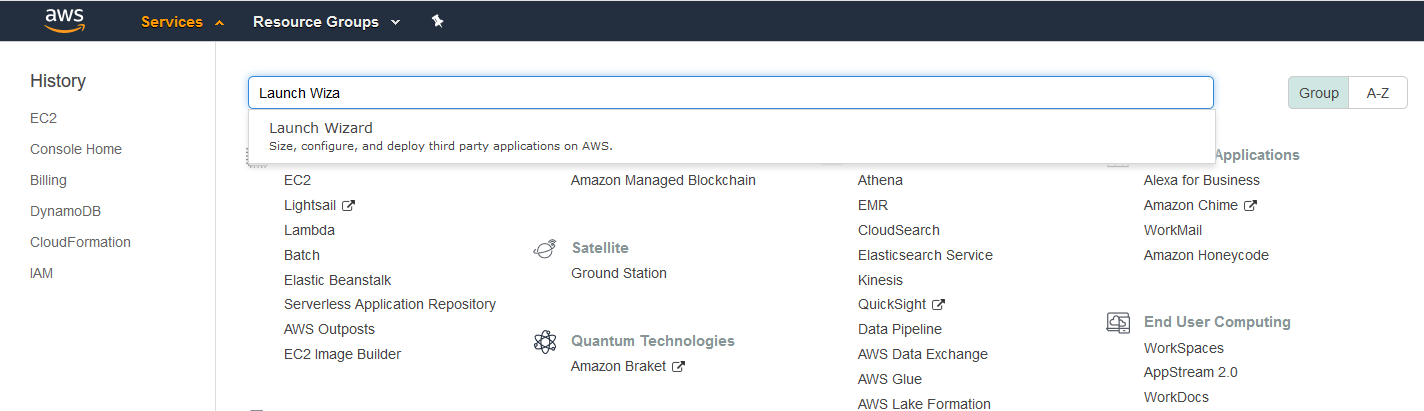The height and width of the screenshot is (411, 1424).
Task: Expand the Resource Groups dropdown
Action: click(326, 21)
